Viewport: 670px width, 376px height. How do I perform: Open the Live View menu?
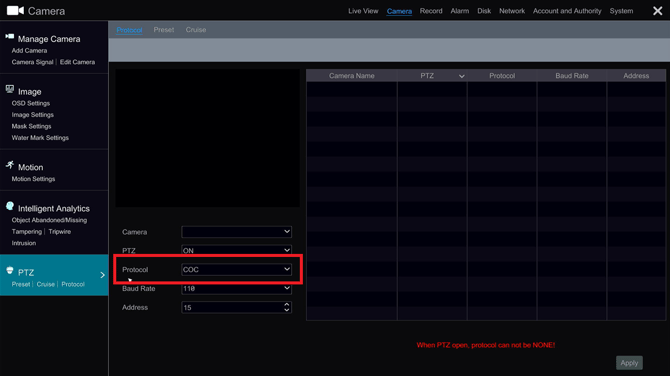click(x=363, y=11)
